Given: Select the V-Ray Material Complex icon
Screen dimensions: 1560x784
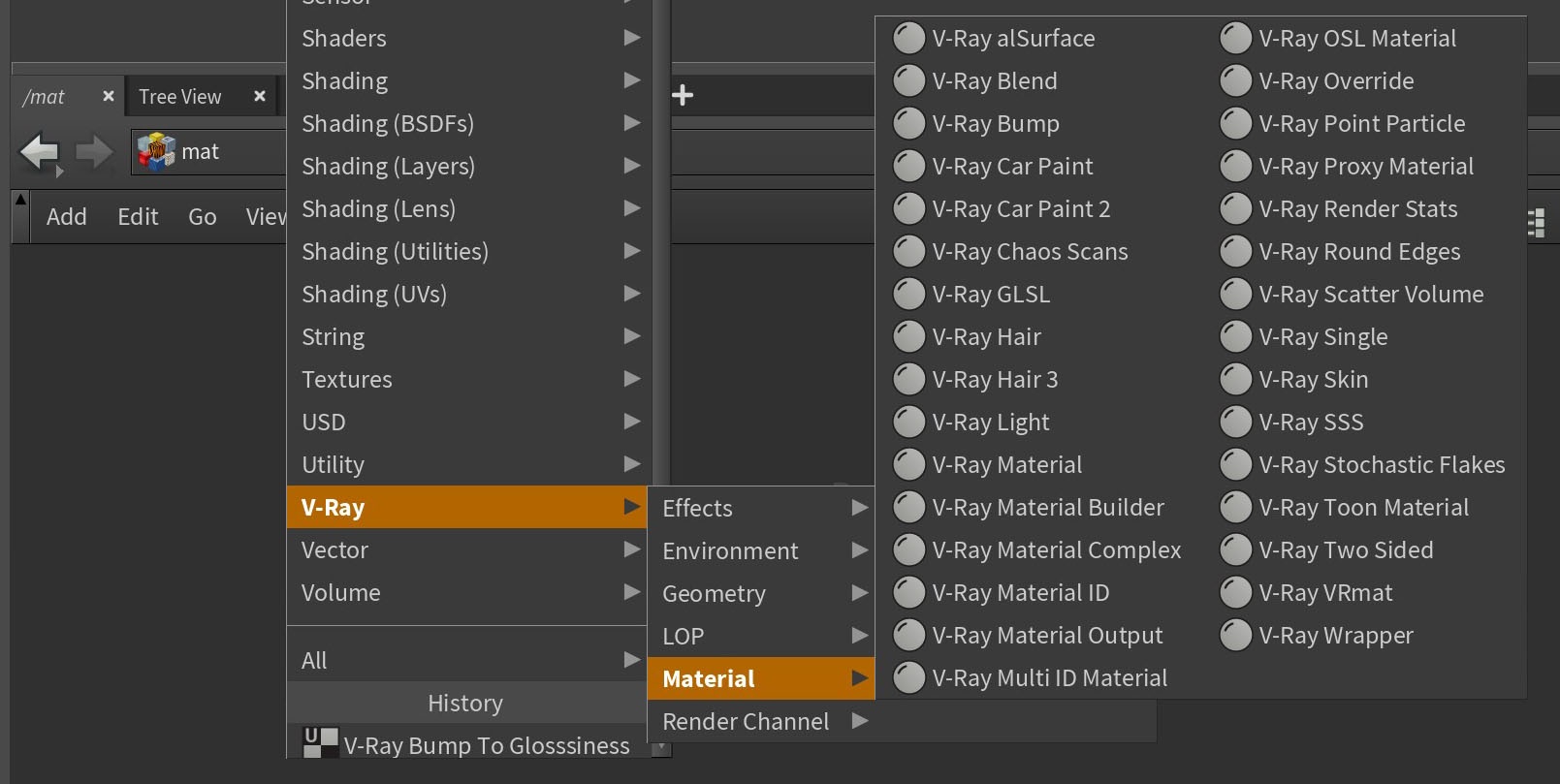Looking at the screenshot, I should [x=908, y=550].
